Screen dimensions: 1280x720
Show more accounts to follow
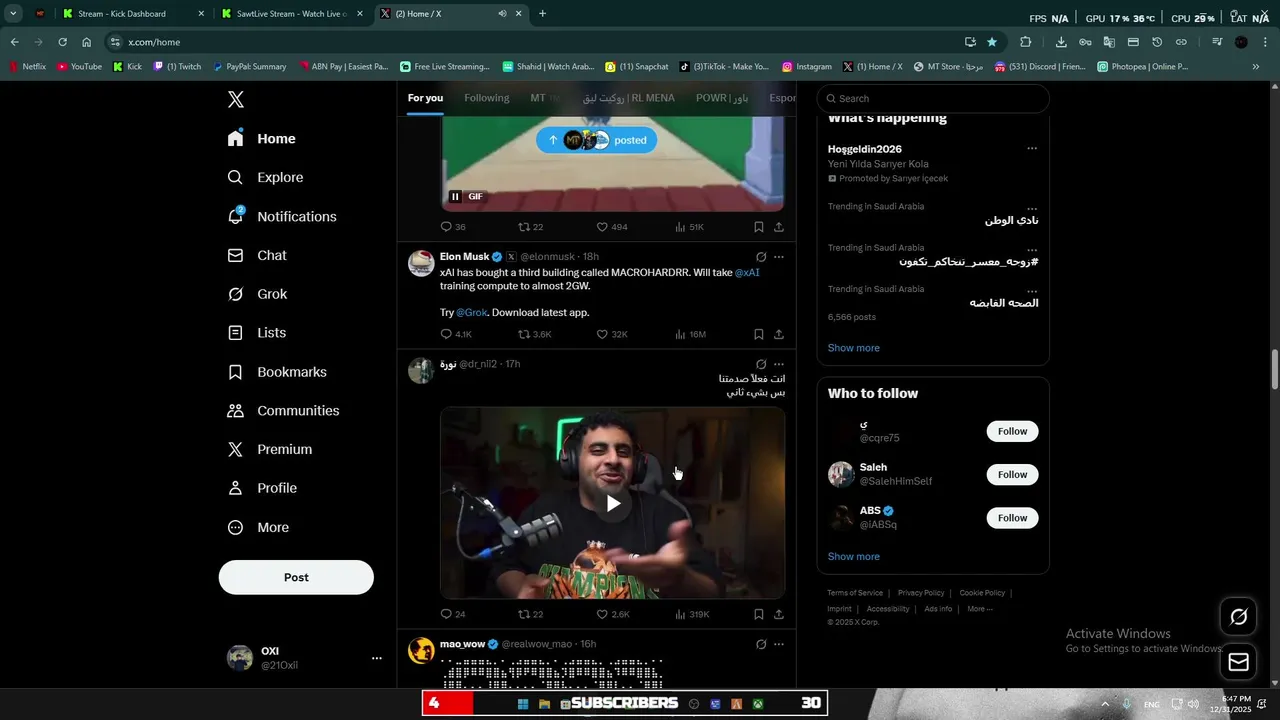tap(853, 557)
